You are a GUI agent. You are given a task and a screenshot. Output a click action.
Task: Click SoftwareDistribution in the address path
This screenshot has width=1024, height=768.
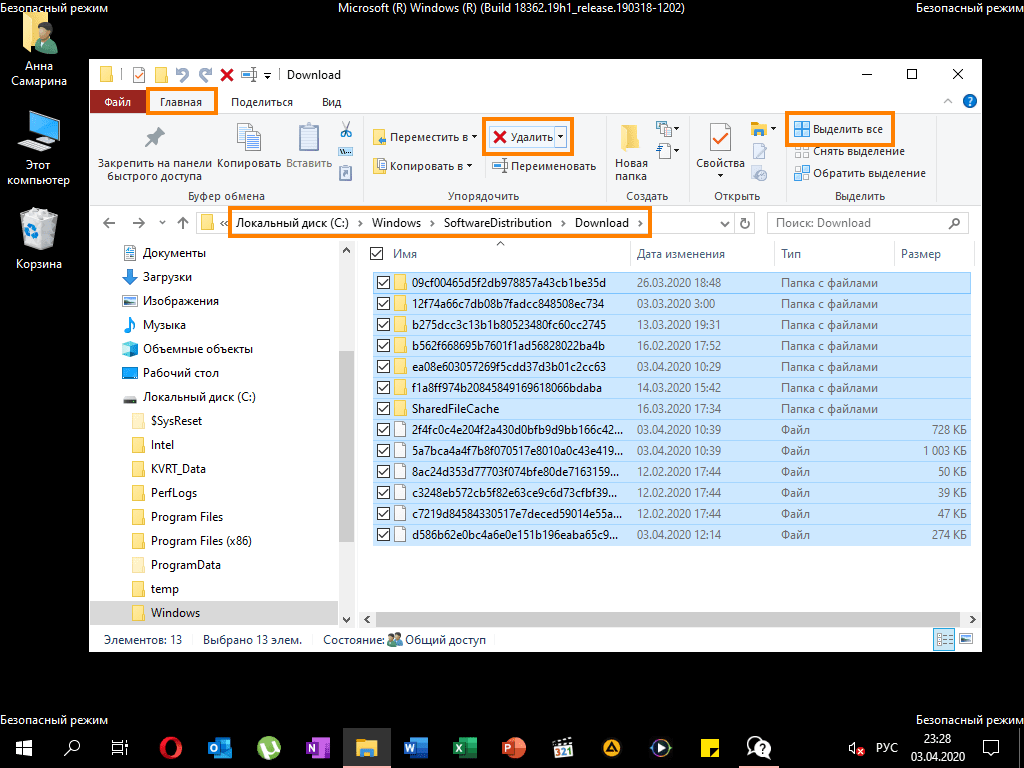click(x=498, y=223)
